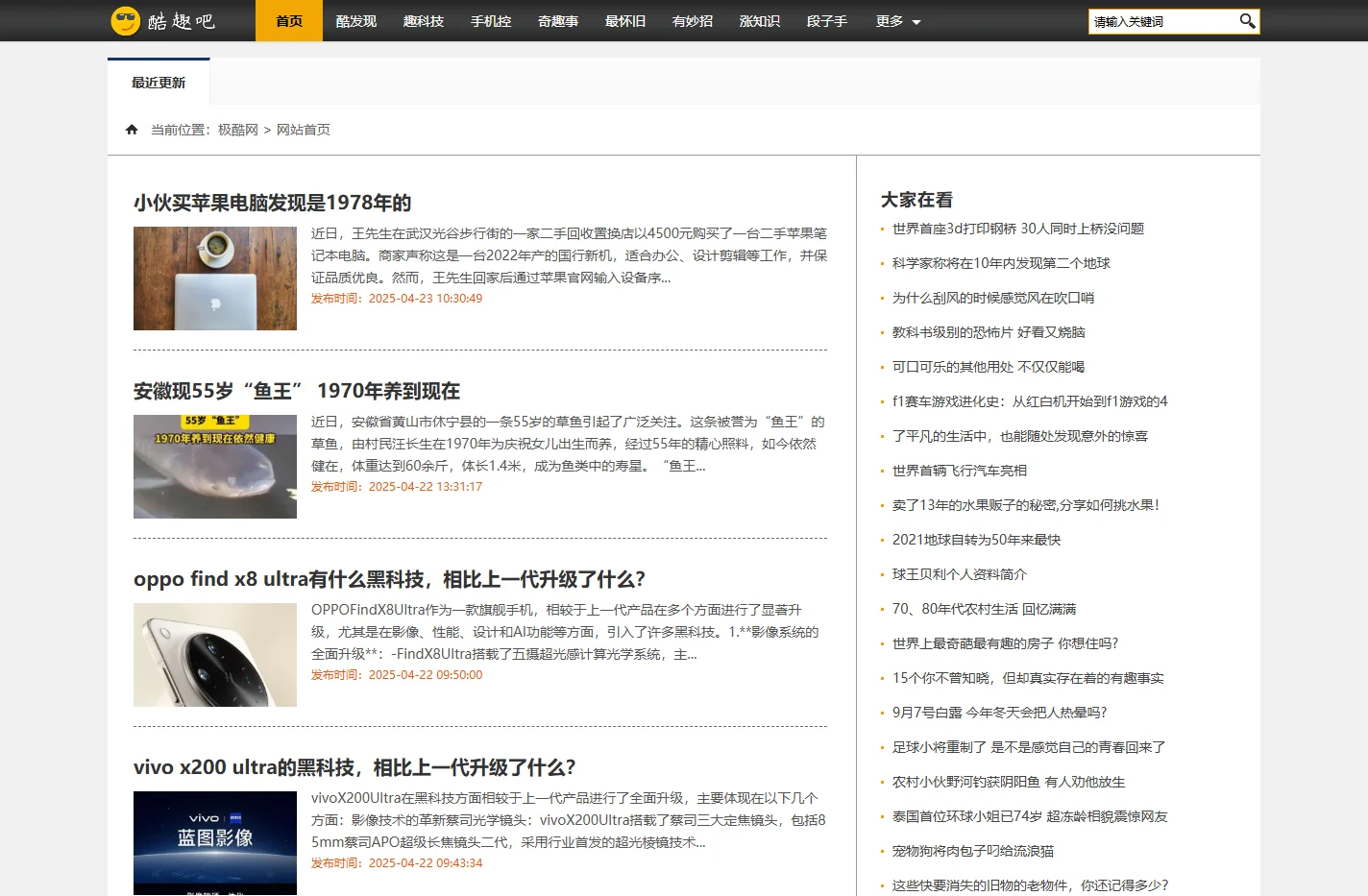Viewport: 1368px width, 896px height.
Task: Open 泰国首位环球小姐已74岁 link
Action: pos(1030,816)
